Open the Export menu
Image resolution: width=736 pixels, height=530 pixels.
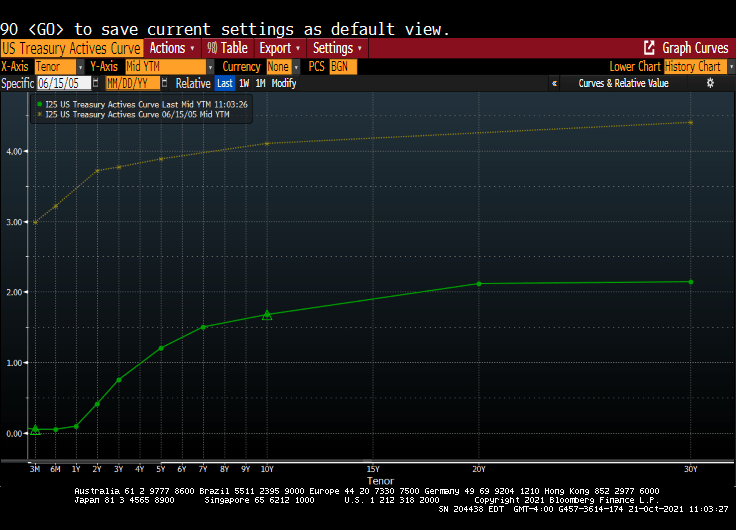tap(279, 48)
